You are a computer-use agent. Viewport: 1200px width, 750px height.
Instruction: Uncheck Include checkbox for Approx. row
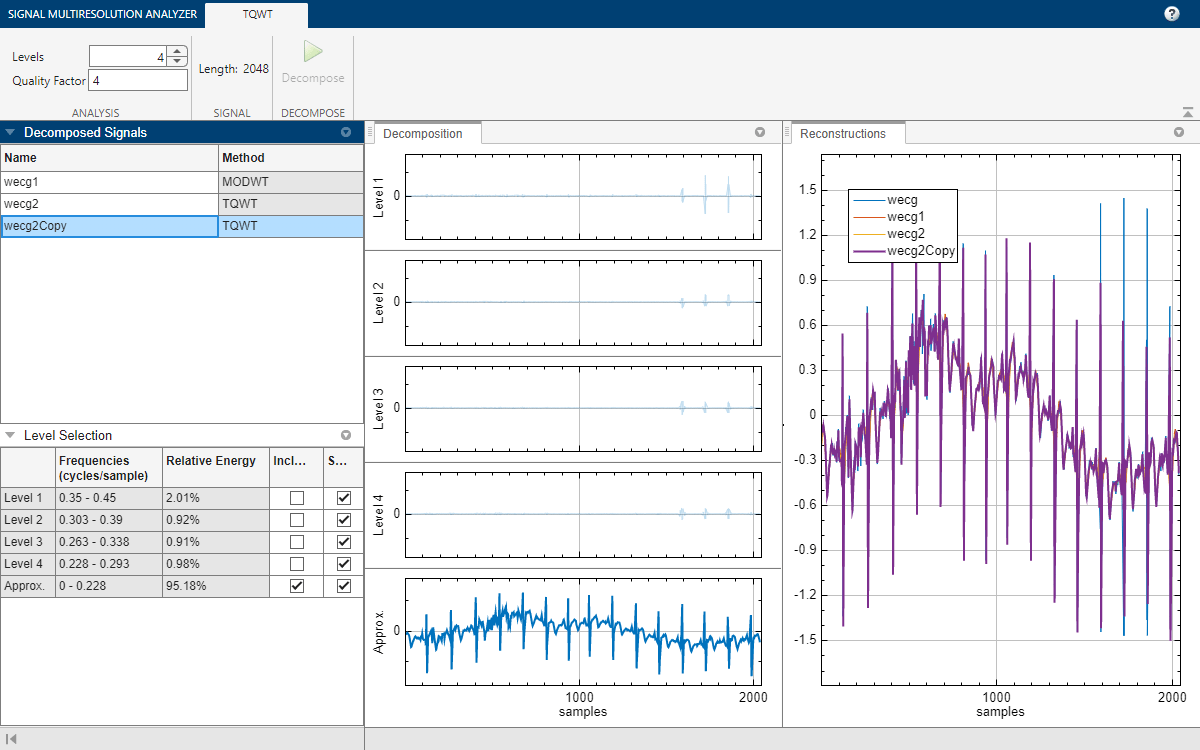point(296,586)
